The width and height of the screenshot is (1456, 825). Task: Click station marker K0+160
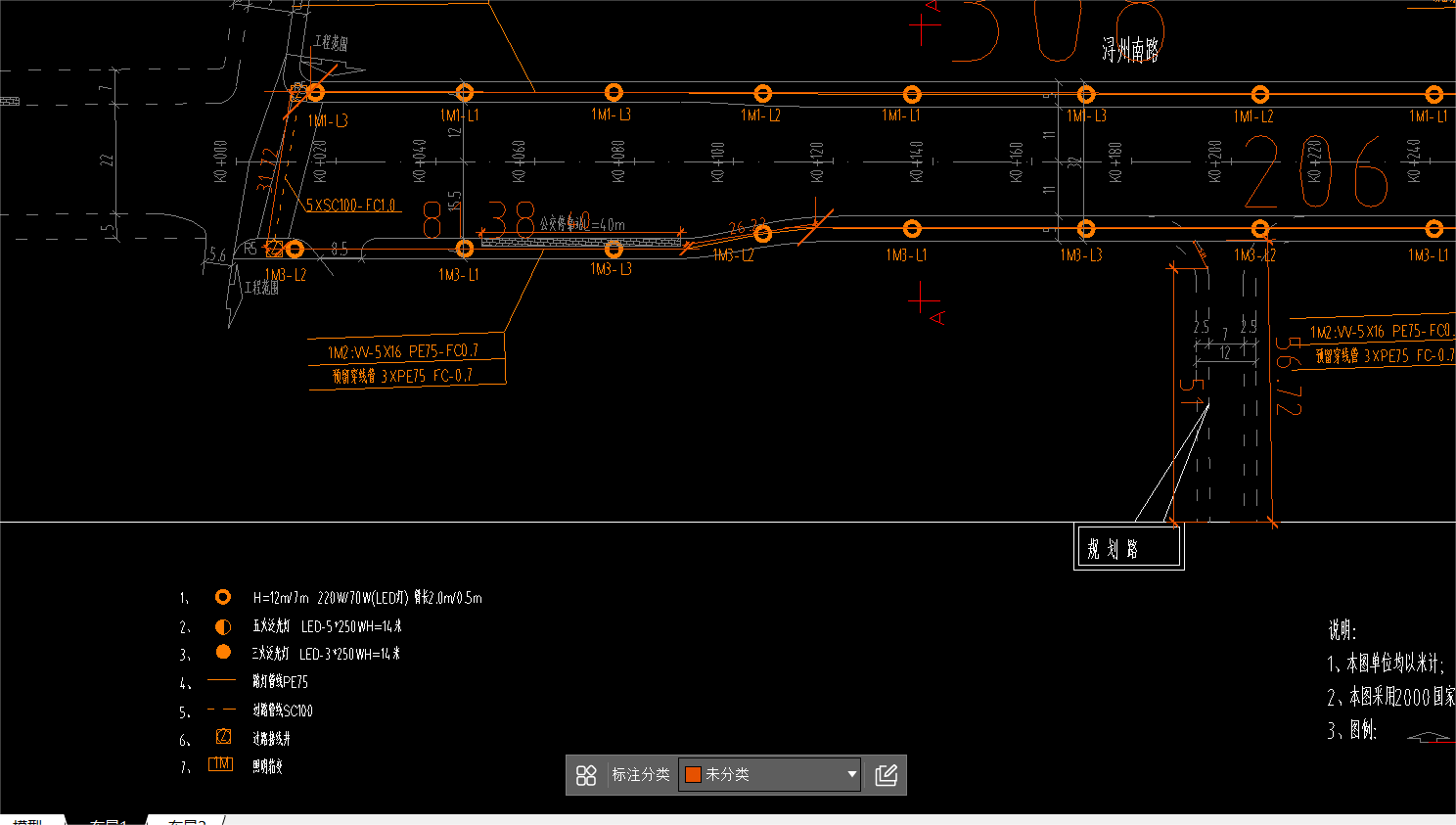pyautogui.click(x=1017, y=161)
